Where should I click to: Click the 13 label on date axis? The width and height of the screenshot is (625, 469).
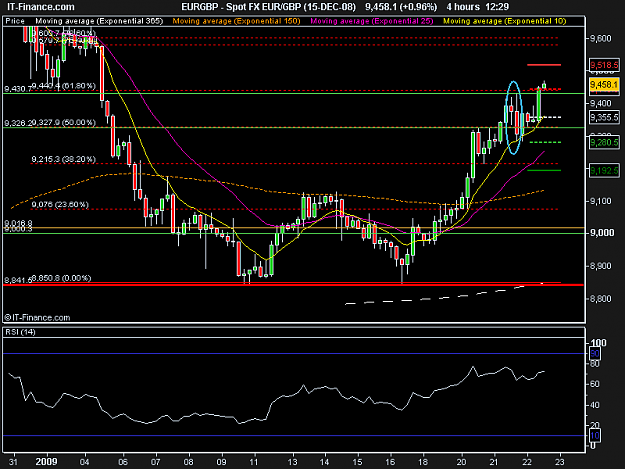293,462
